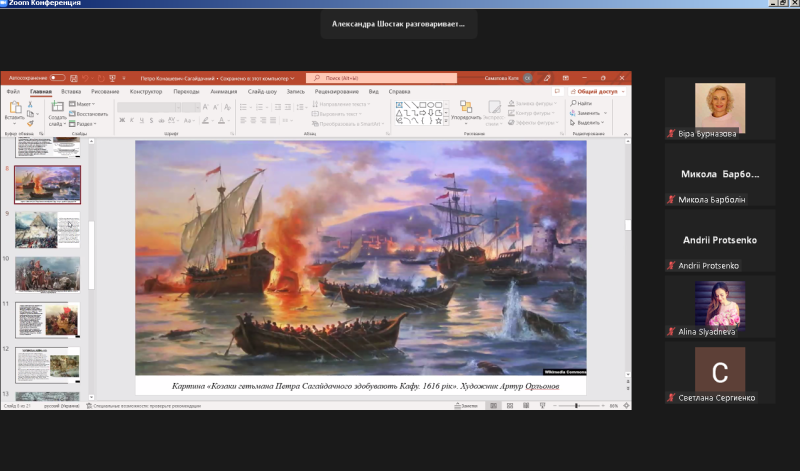Open Заливка фигуры dropdown

click(x=532, y=104)
